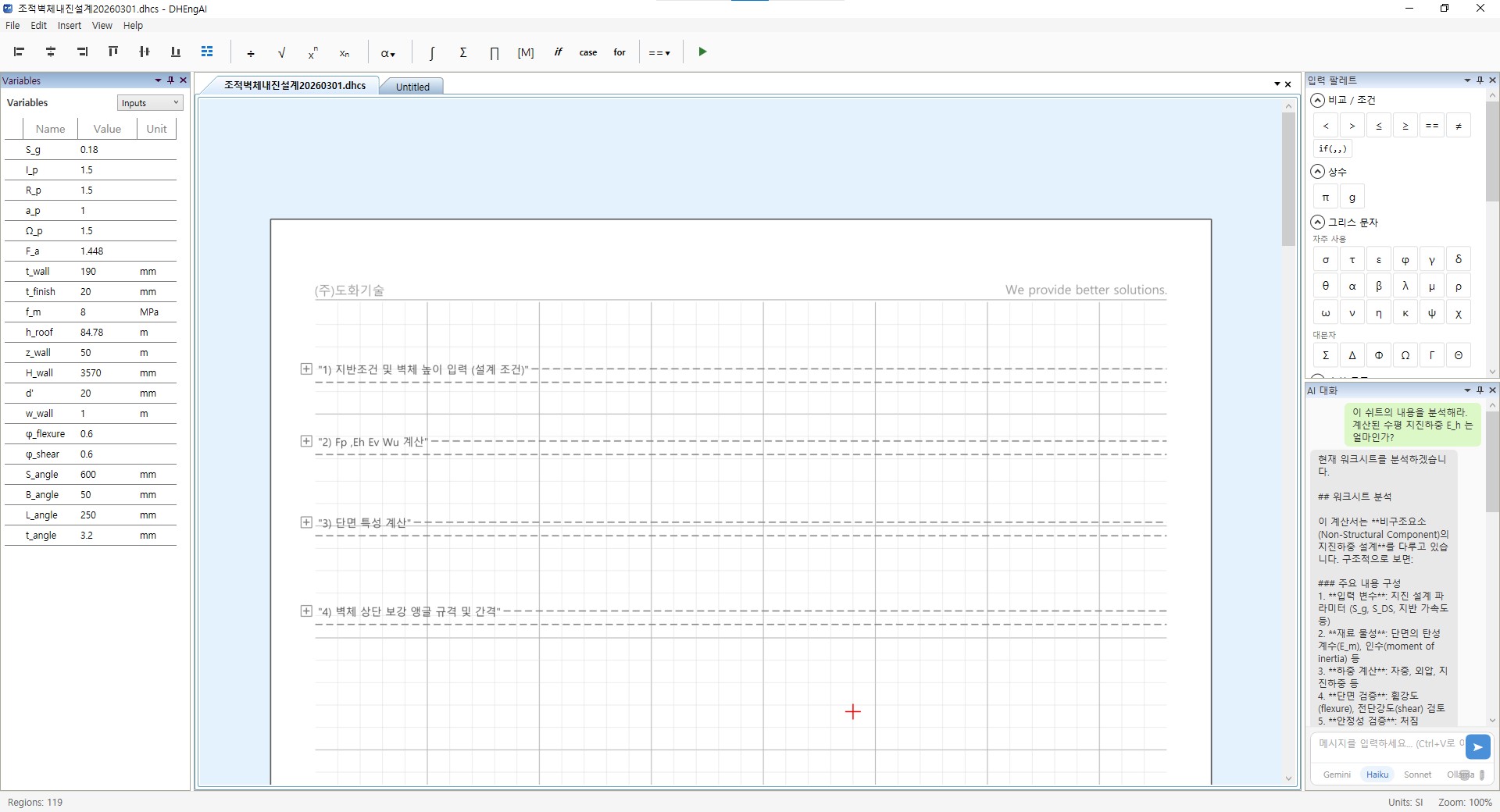Insert a matrix with [M] button
The width and height of the screenshot is (1500, 812).
tap(526, 52)
